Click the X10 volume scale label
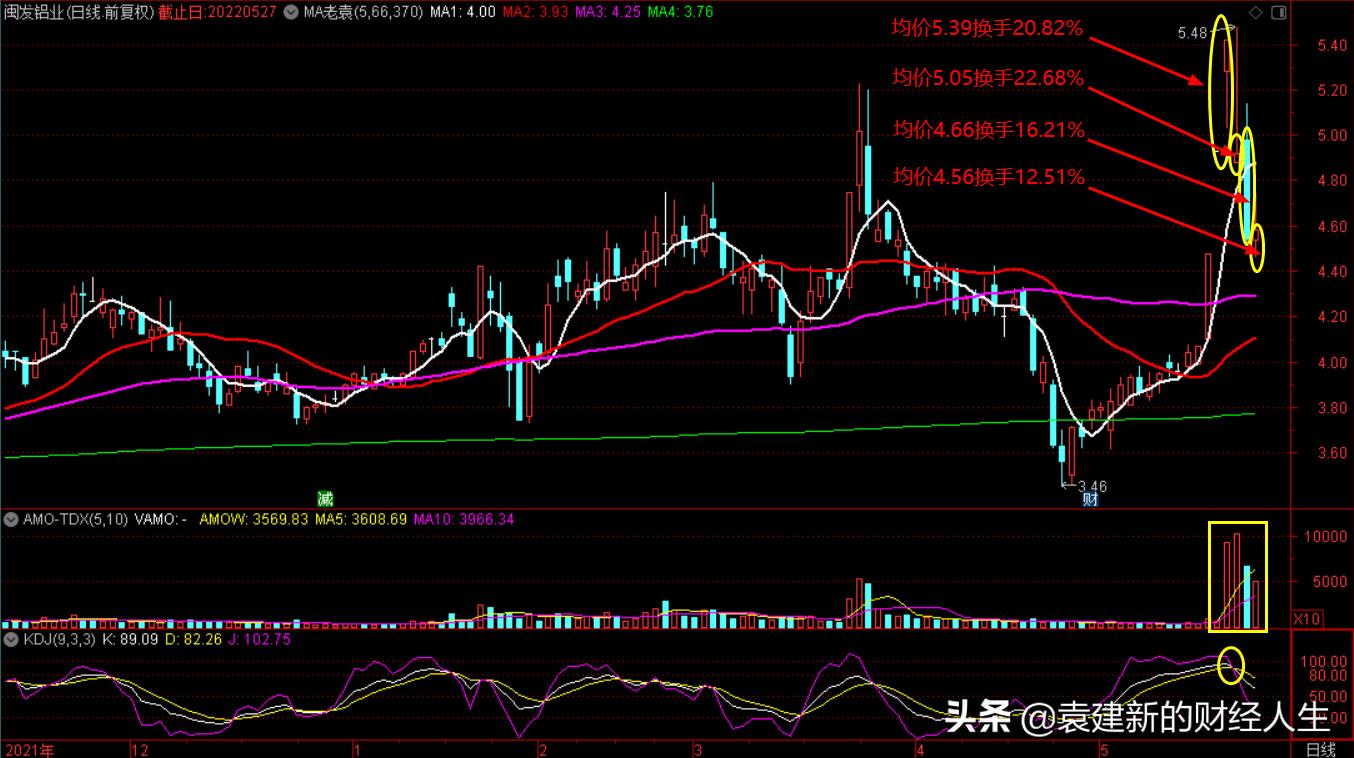This screenshot has width=1354, height=758. [1307, 619]
